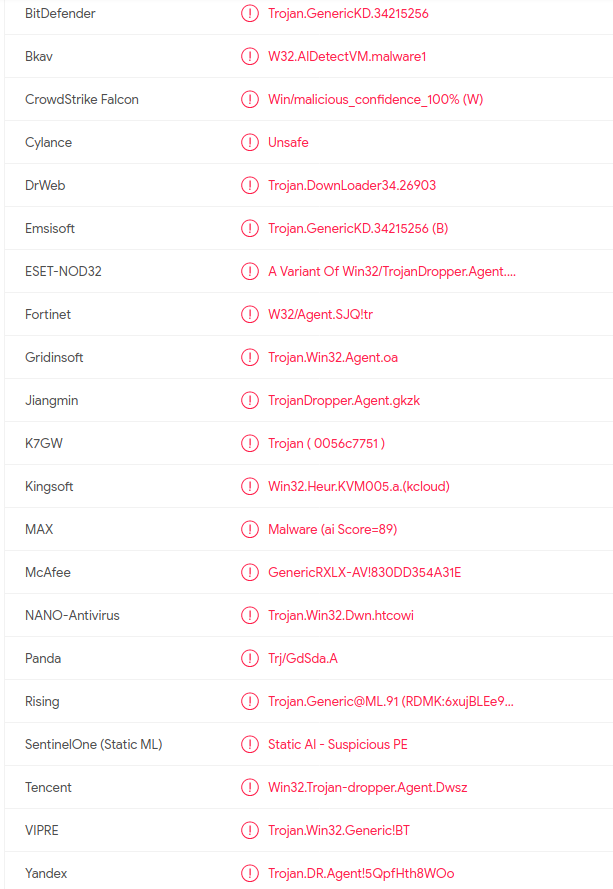Click the Cylance Unsafe alert icon

click(250, 142)
